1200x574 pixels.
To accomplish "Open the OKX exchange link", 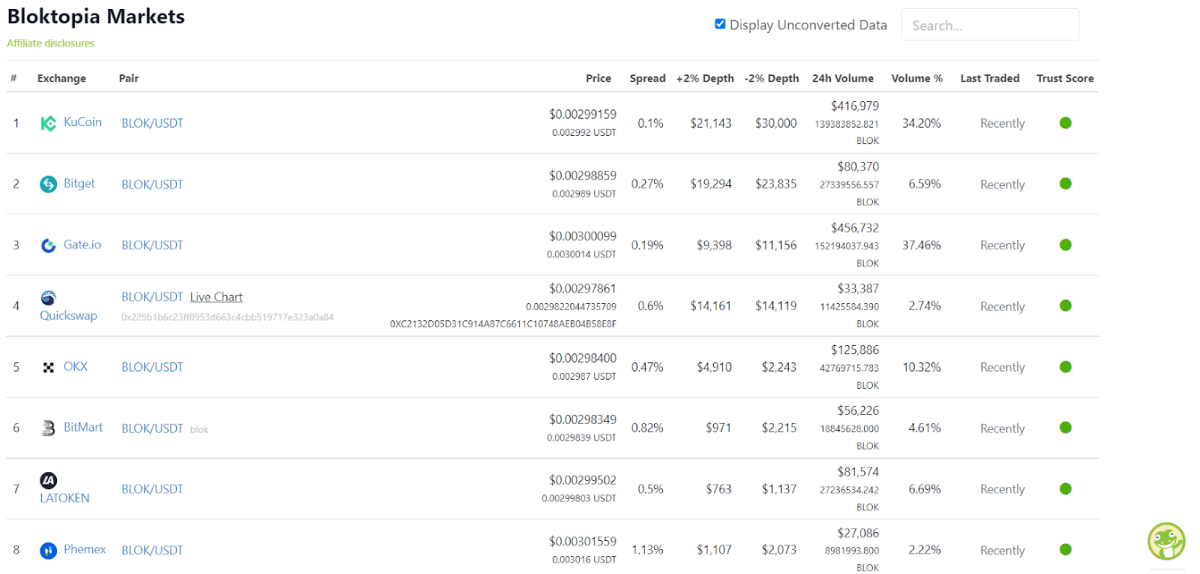I will tap(76, 366).
